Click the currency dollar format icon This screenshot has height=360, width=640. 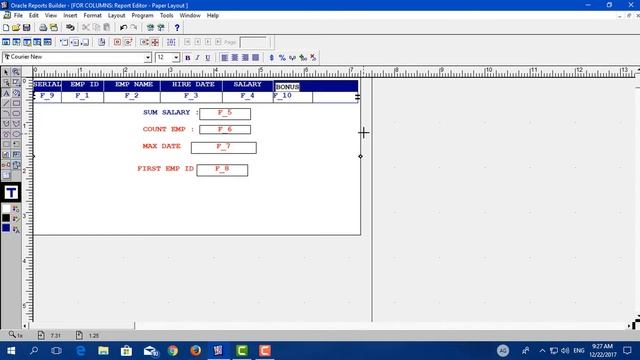coord(271,58)
